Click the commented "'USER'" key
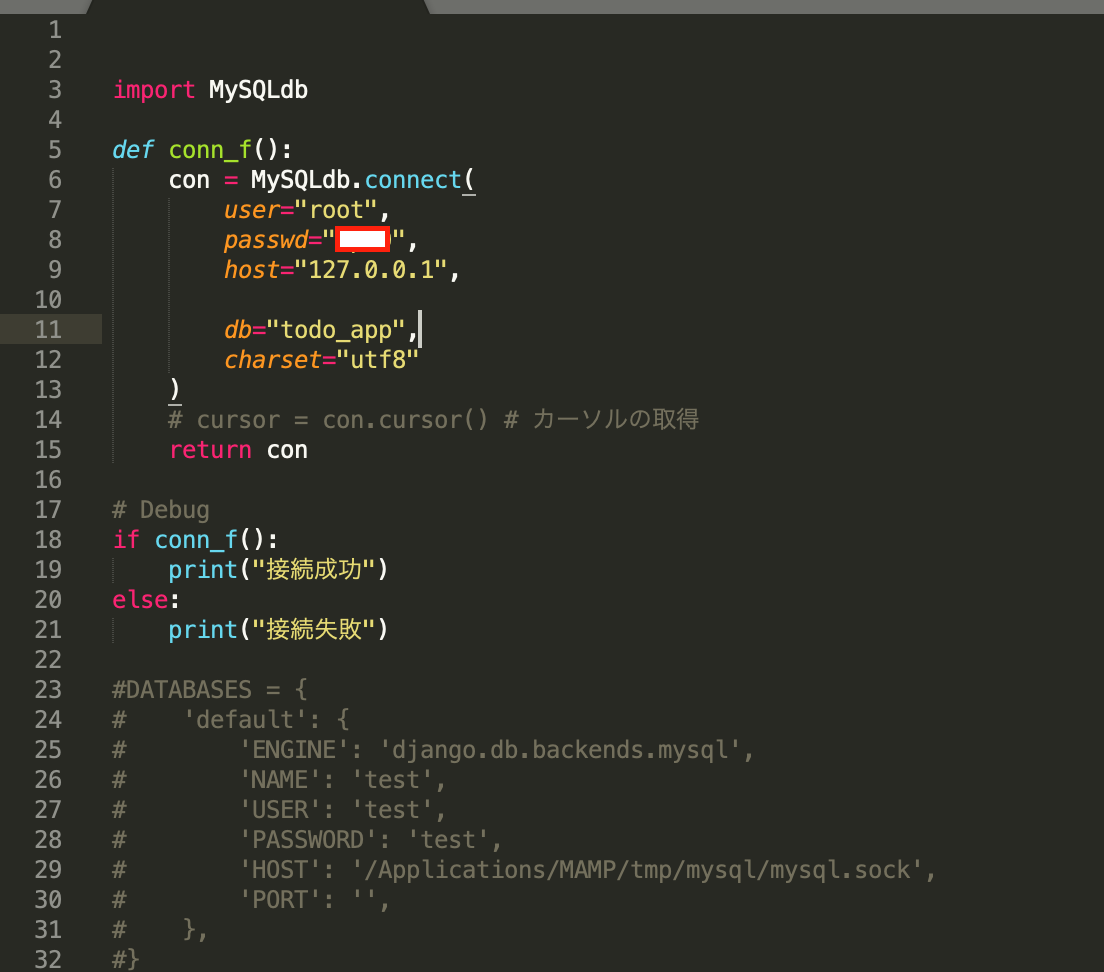Image resolution: width=1104 pixels, height=972 pixels. 280,810
